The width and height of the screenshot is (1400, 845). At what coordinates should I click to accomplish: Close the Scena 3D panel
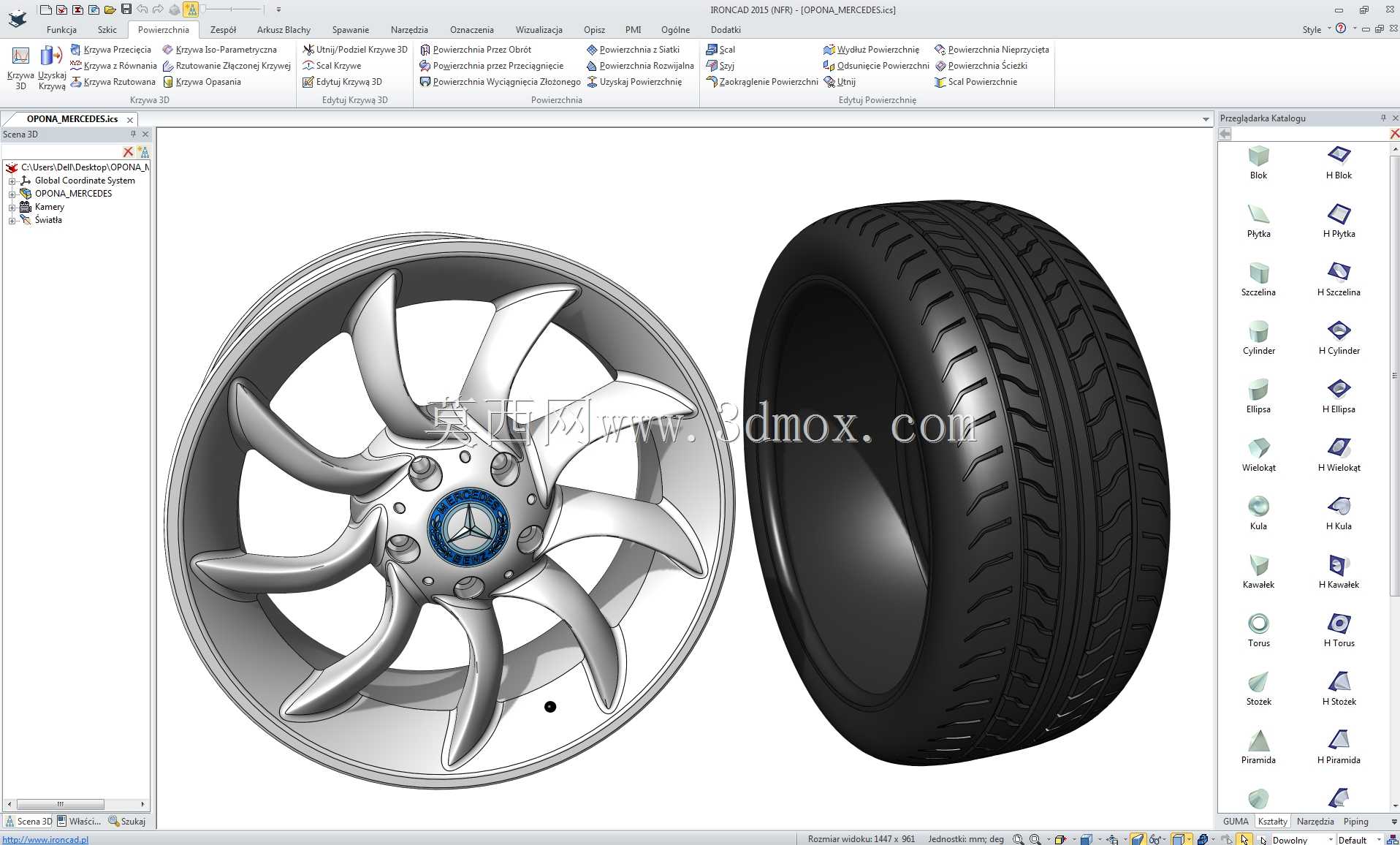(145, 134)
